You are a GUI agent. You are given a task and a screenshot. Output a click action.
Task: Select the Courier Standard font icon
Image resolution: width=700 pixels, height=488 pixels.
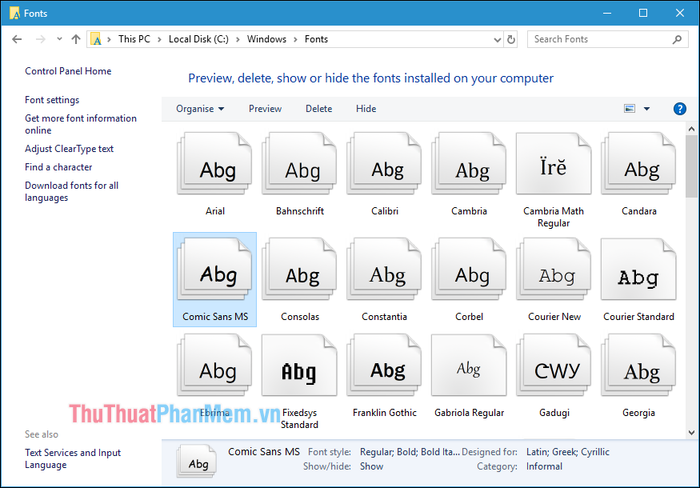pos(639,269)
